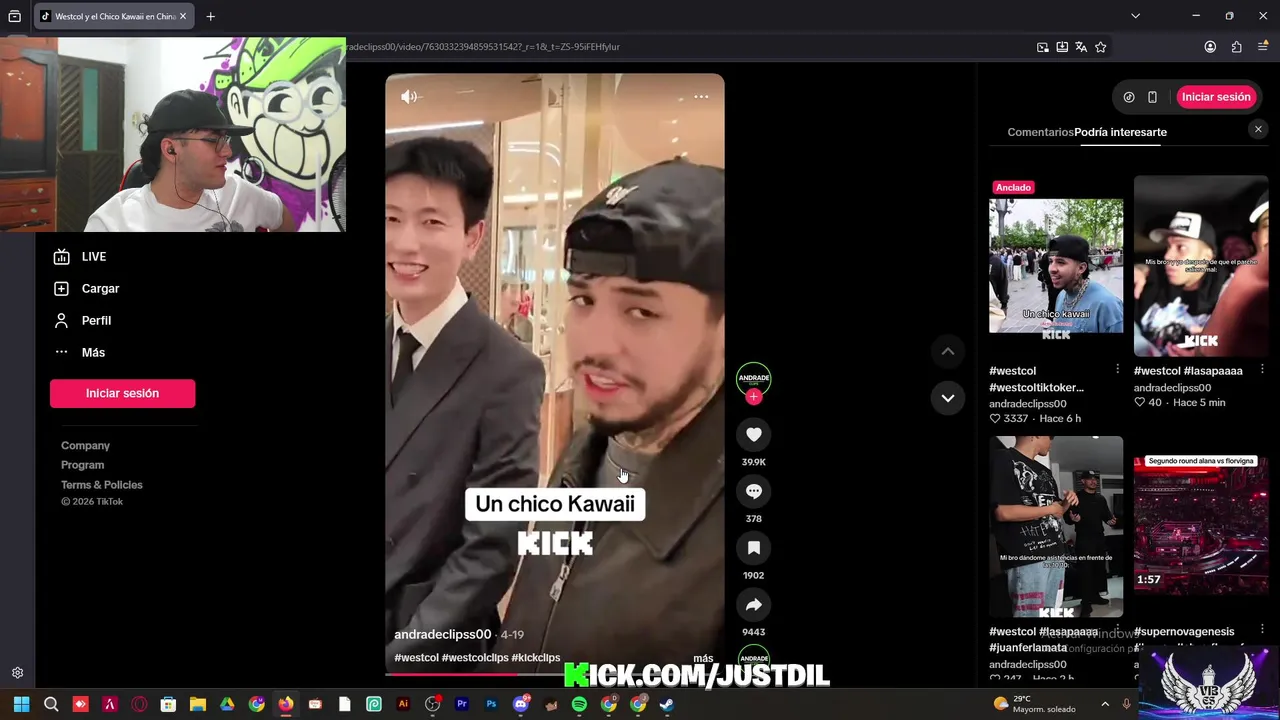Seek on the video progress bar

pos(555,674)
